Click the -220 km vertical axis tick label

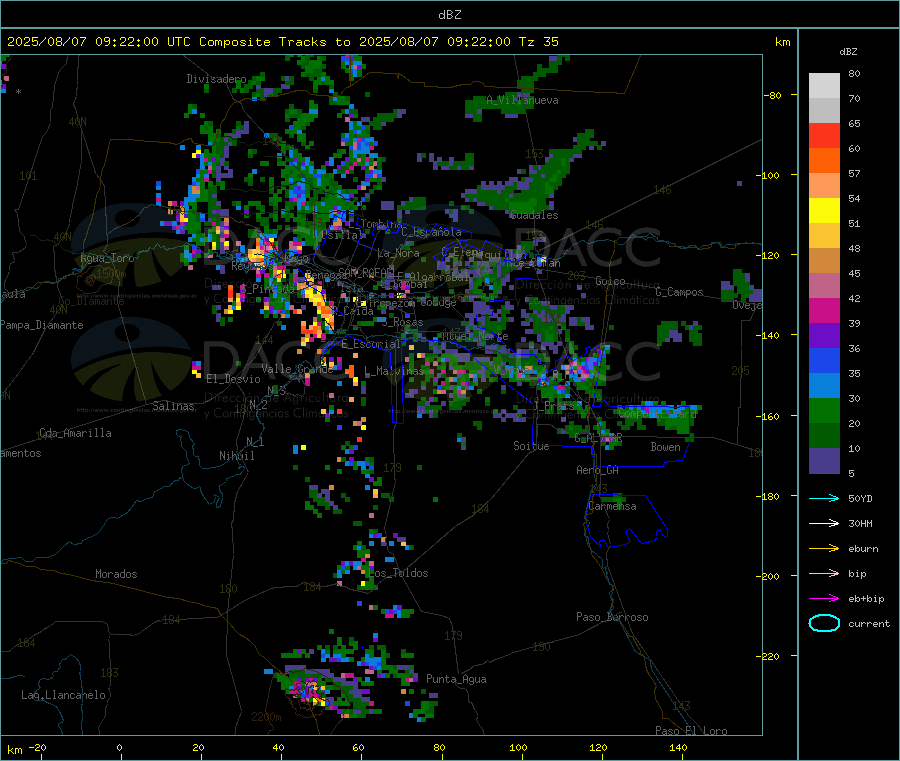[x=769, y=657]
